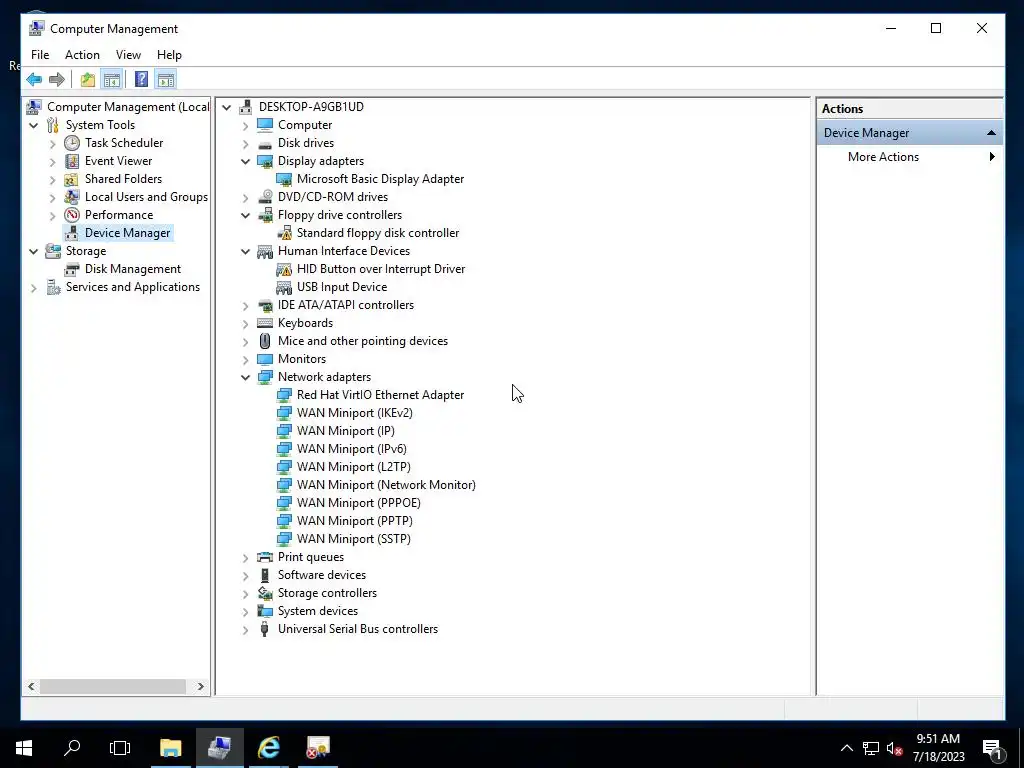Select the Monitors category
This screenshot has height=768, width=1024.
[x=301, y=359]
